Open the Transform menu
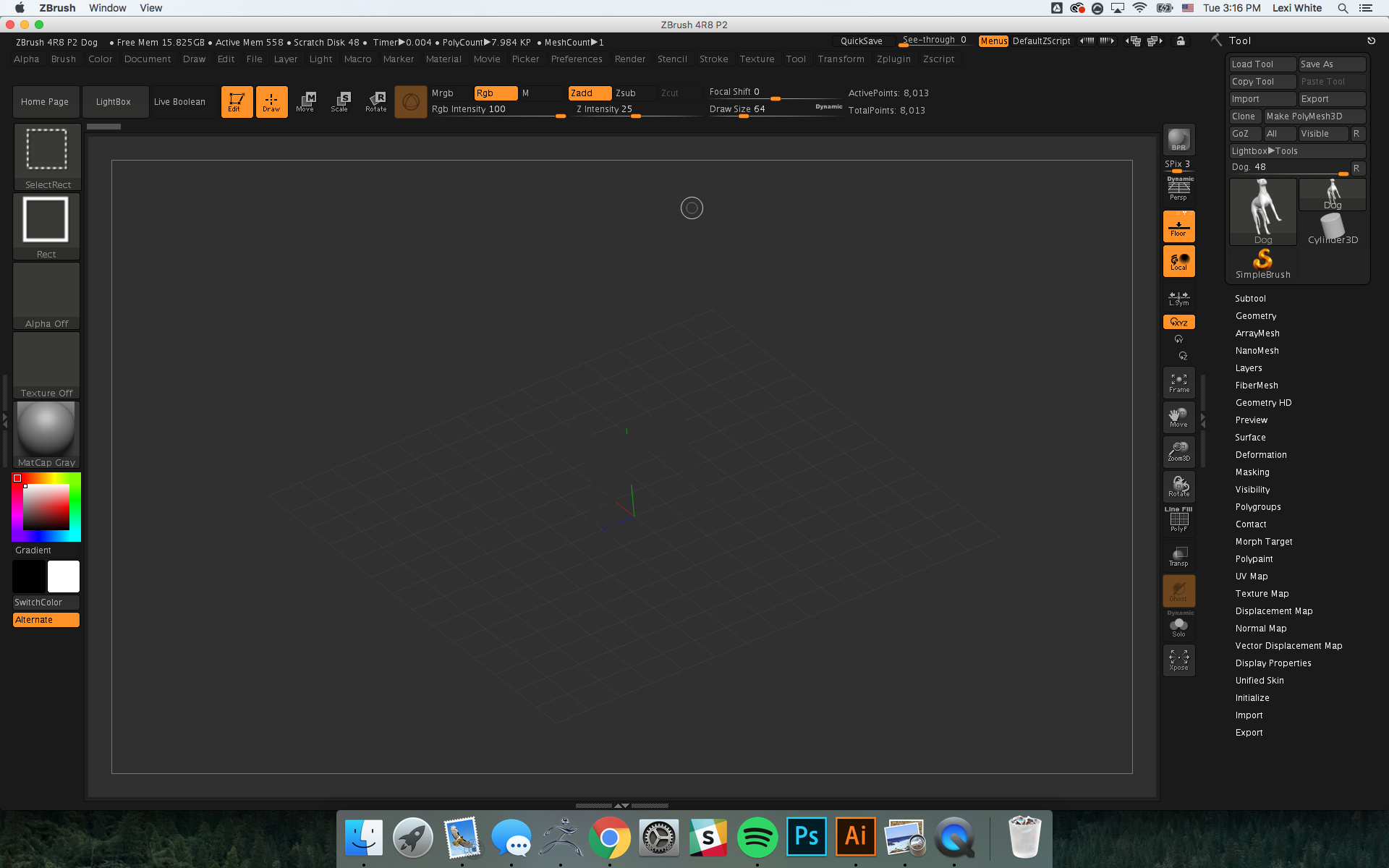This screenshot has width=1389, height=868. 841,59
